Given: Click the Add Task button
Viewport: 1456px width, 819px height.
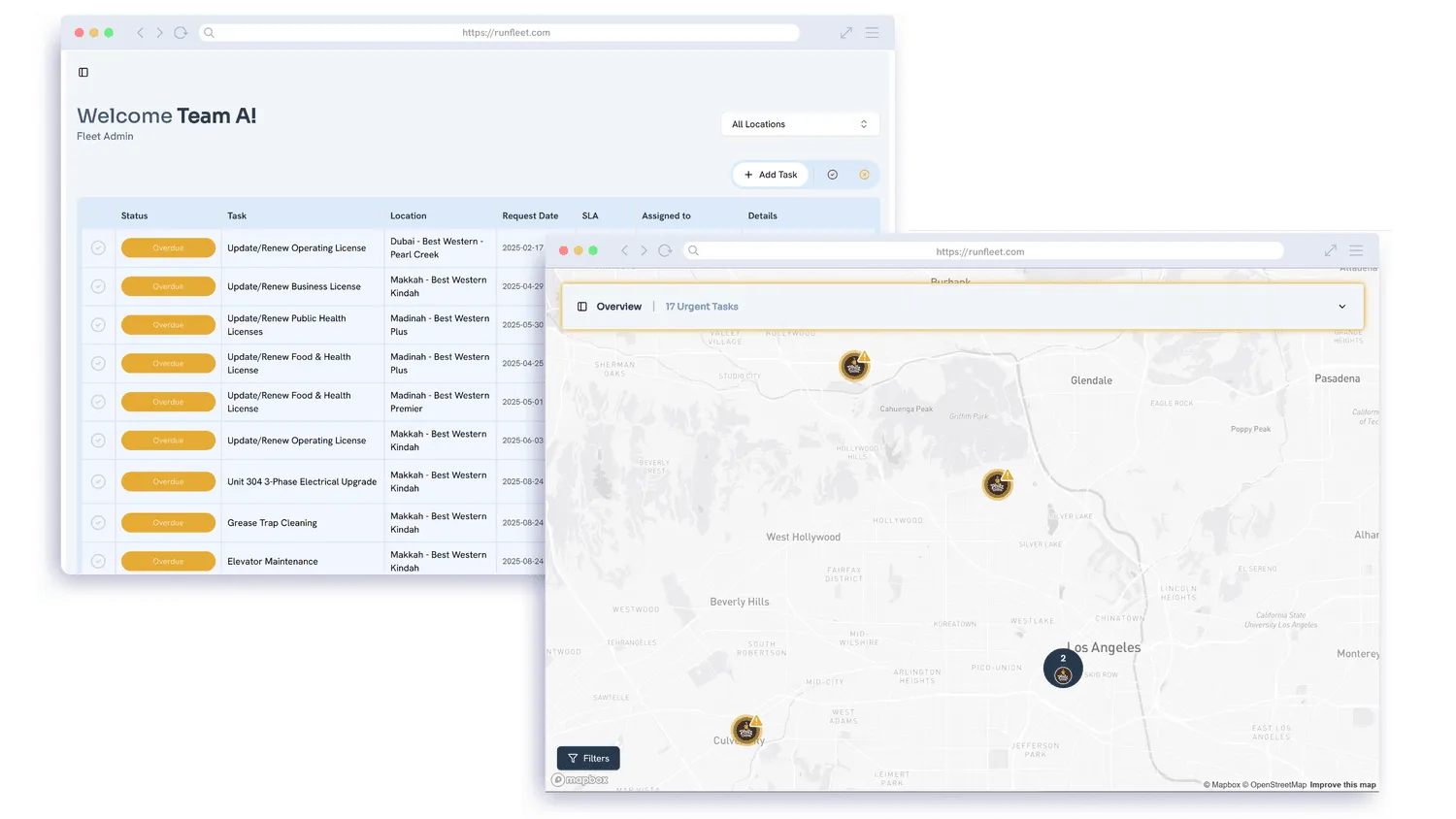Looking at the screenshot, I should [771, 175].
